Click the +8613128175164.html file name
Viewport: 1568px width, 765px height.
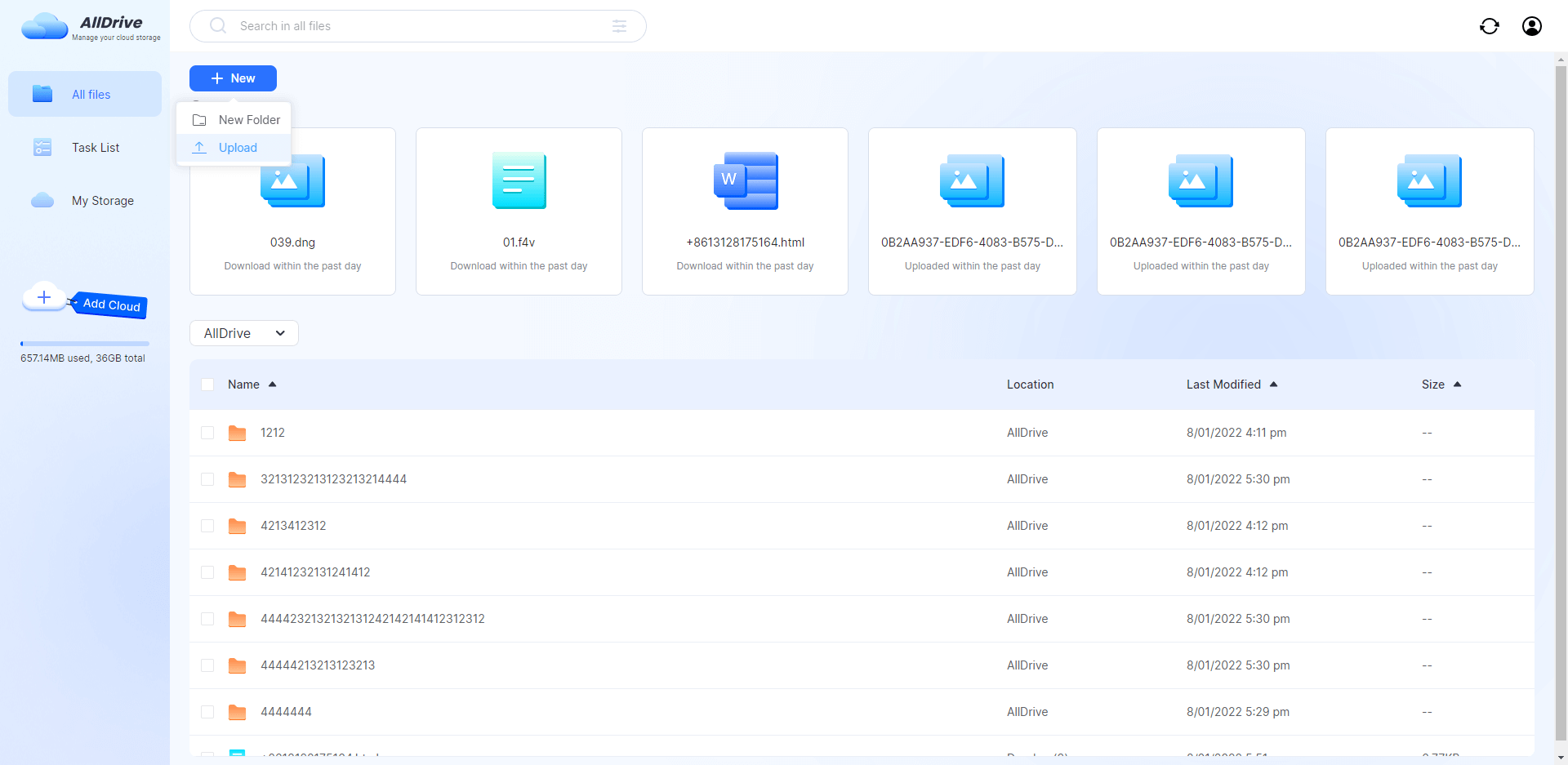click(x=746, y=242)
